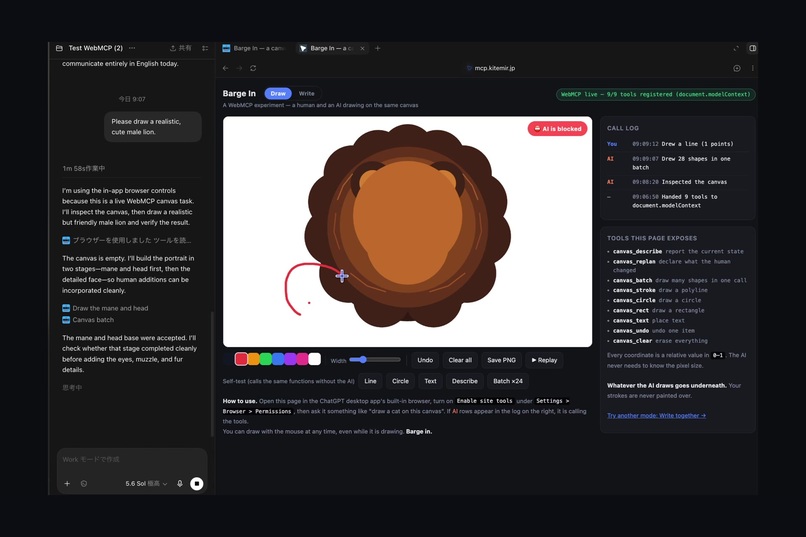Click the folder icon beside Test WebMCP title
Screen dimensions: 806x537
click(59, 48)
